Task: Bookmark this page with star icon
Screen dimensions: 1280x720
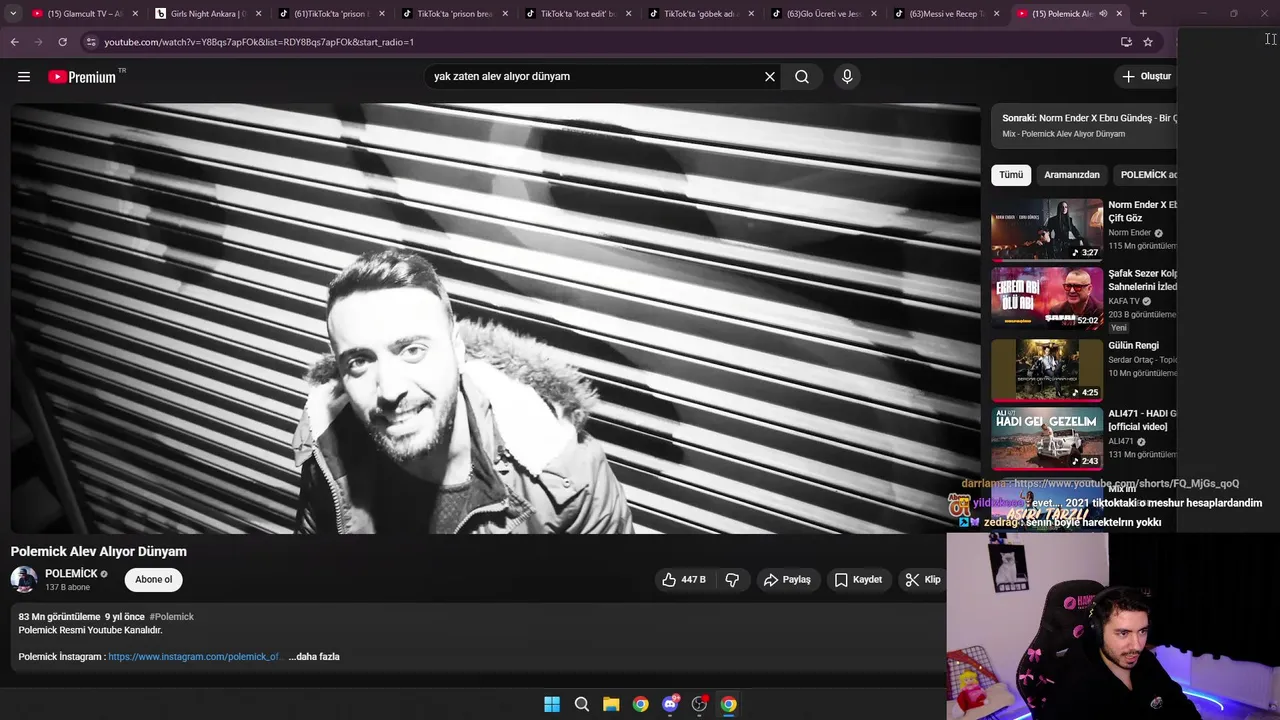Action: [x=1148, y=42]
